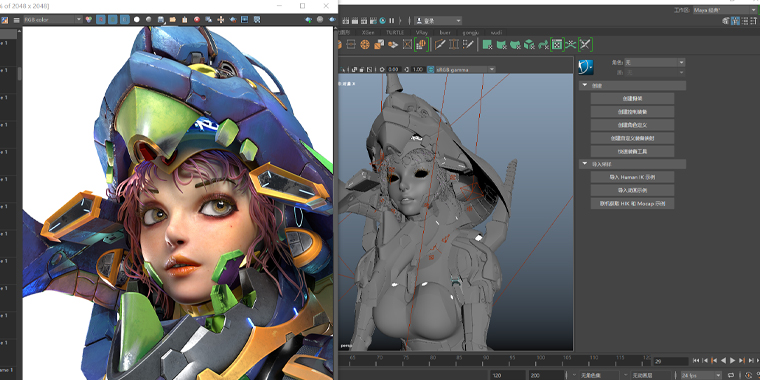Open the 24 fps frame rate dropdown

[x=700, y=375]
